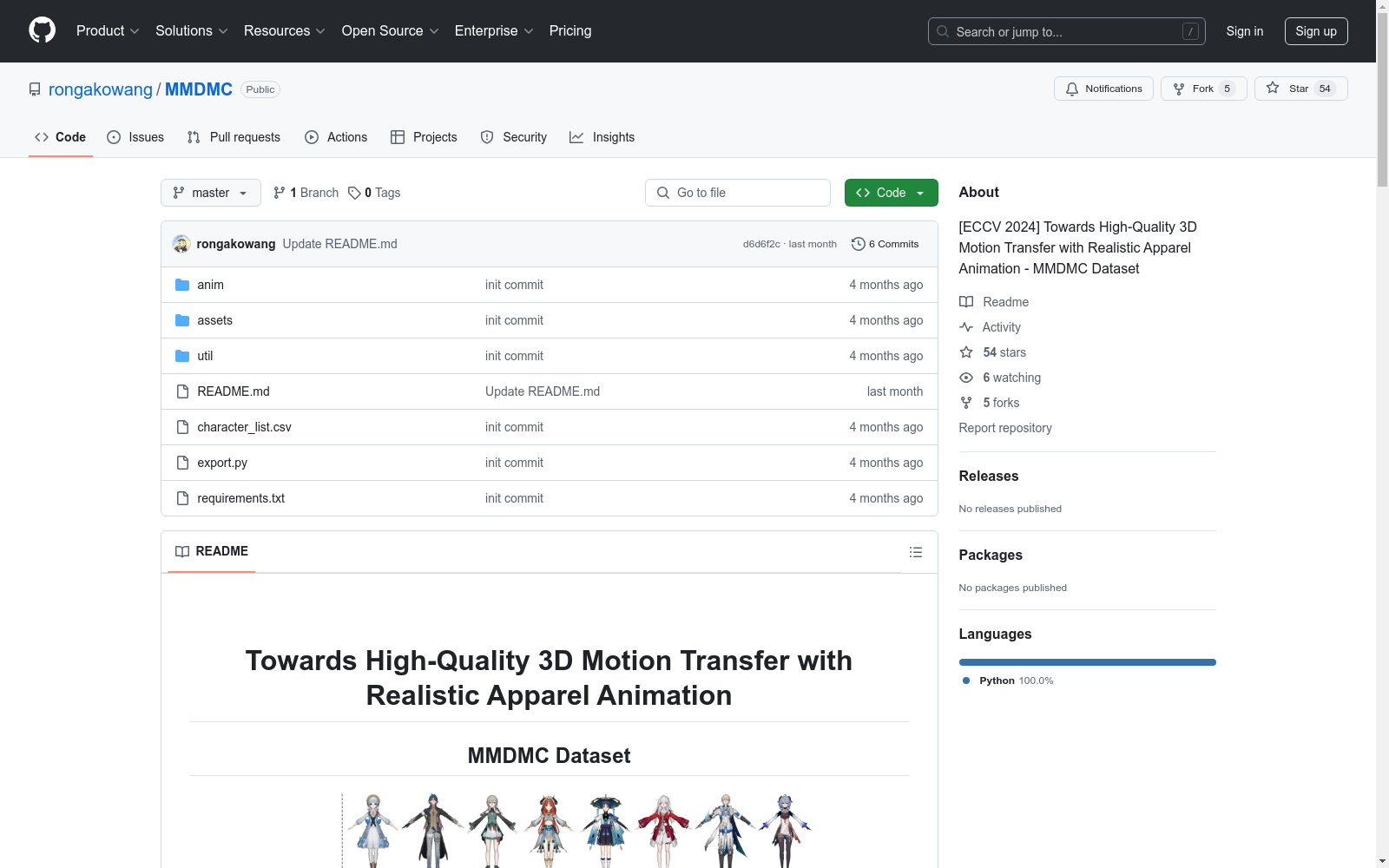Click the history clock icon by Commits
This screenshot has height=868, width=1389.
point(859,244)
